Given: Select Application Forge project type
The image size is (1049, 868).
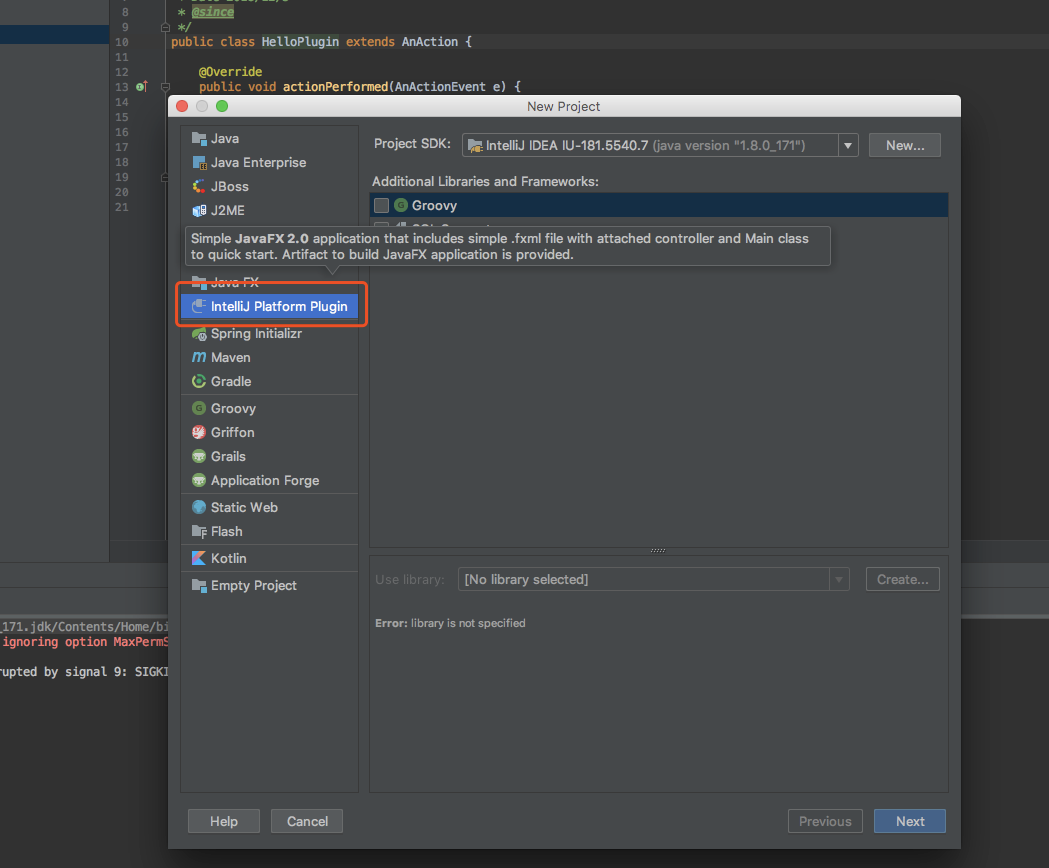Looking at the screenshot, I should point(269,481).
